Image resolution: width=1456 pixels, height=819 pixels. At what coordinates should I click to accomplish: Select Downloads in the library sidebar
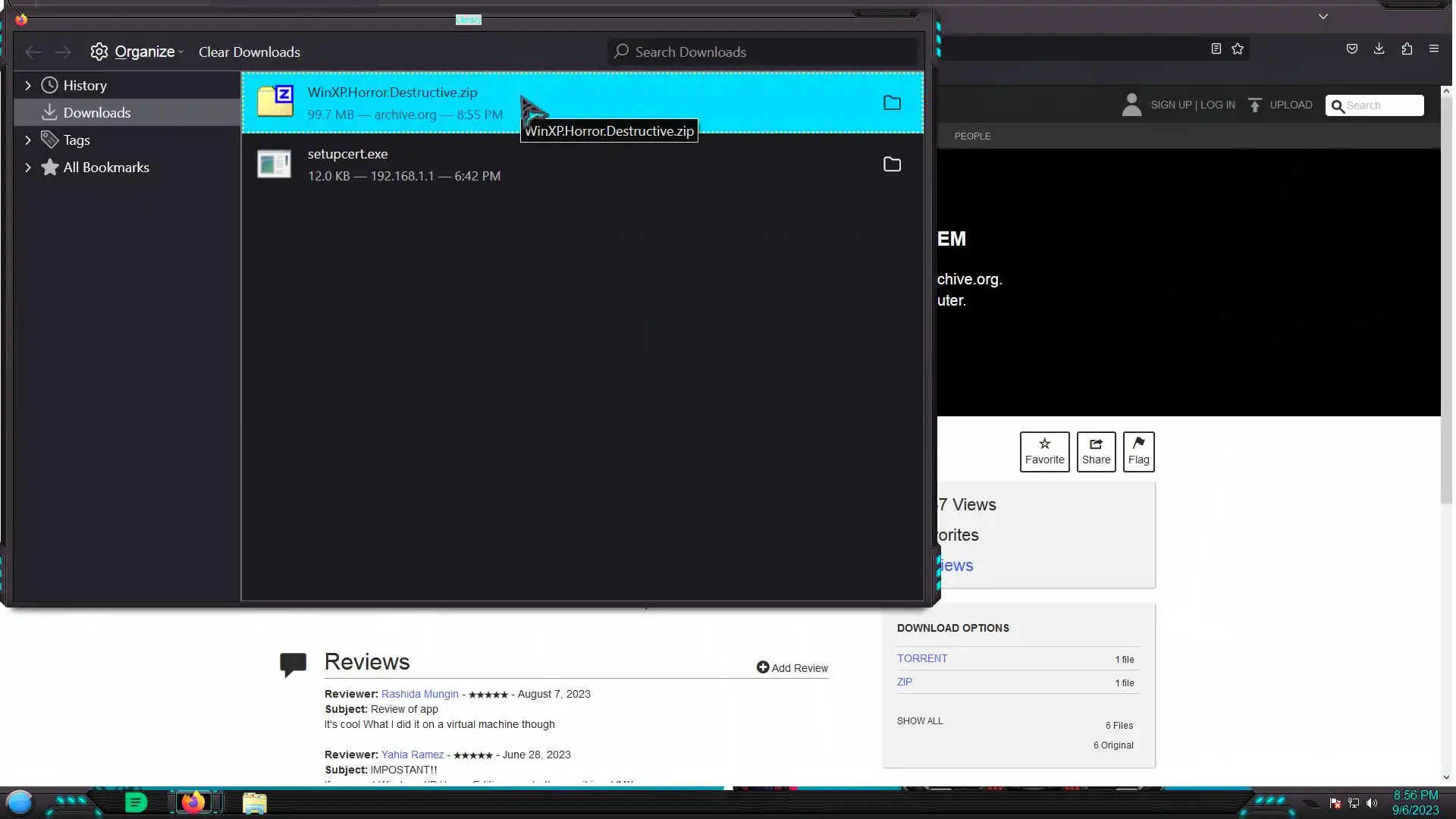[96, 113]
